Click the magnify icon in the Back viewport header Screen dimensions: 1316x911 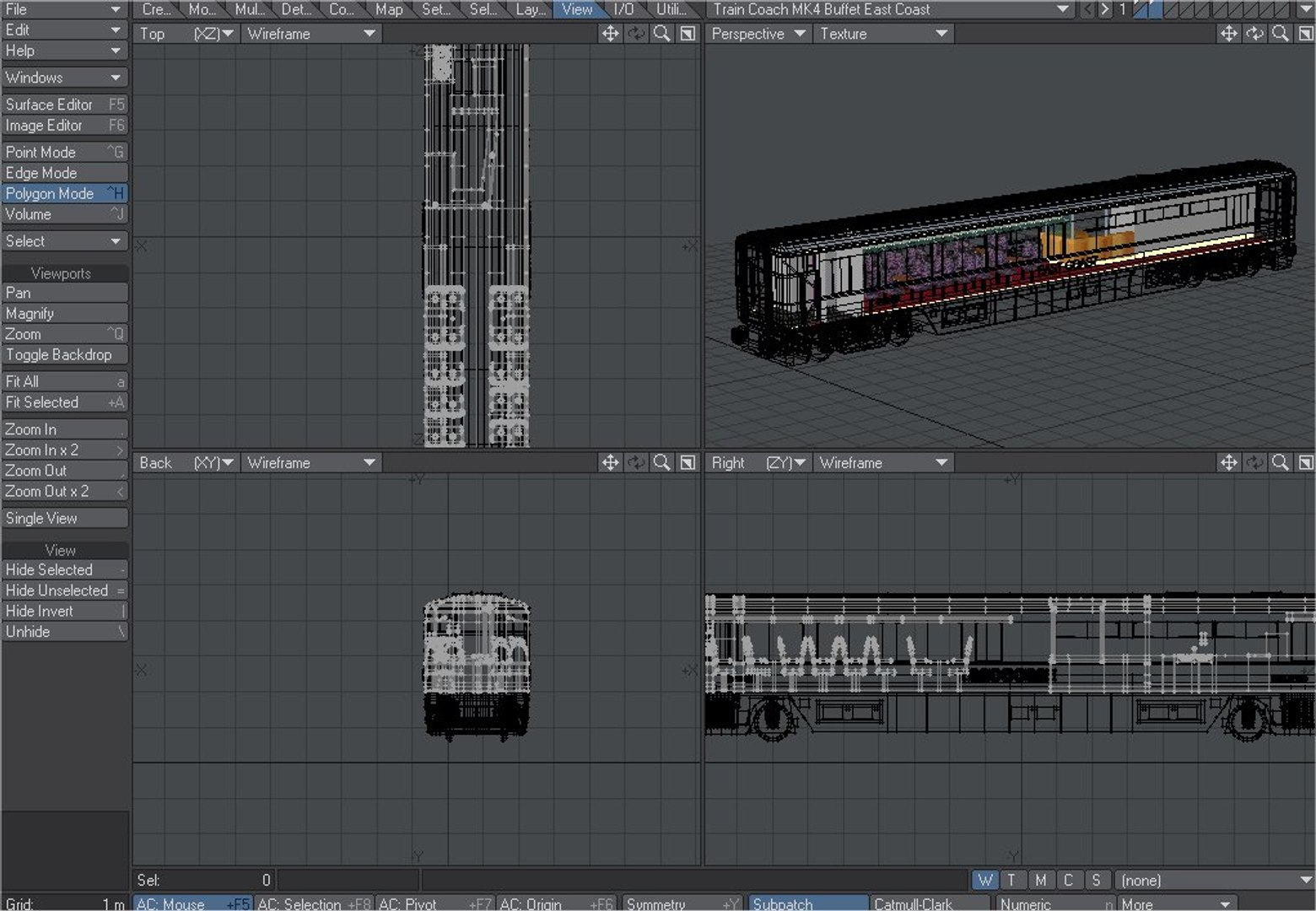coord(662,462)
